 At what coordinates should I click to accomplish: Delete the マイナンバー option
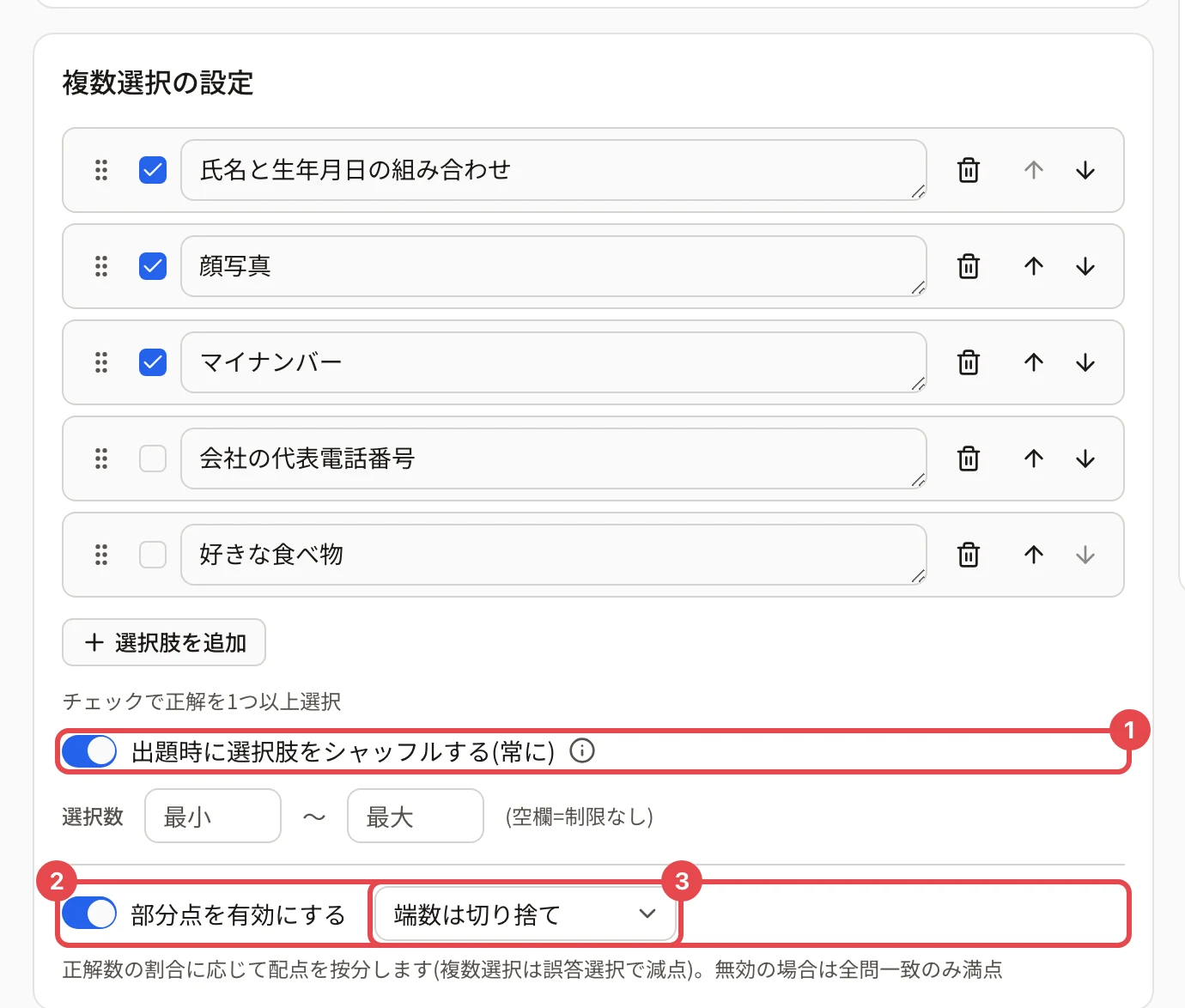click(969, 362)
